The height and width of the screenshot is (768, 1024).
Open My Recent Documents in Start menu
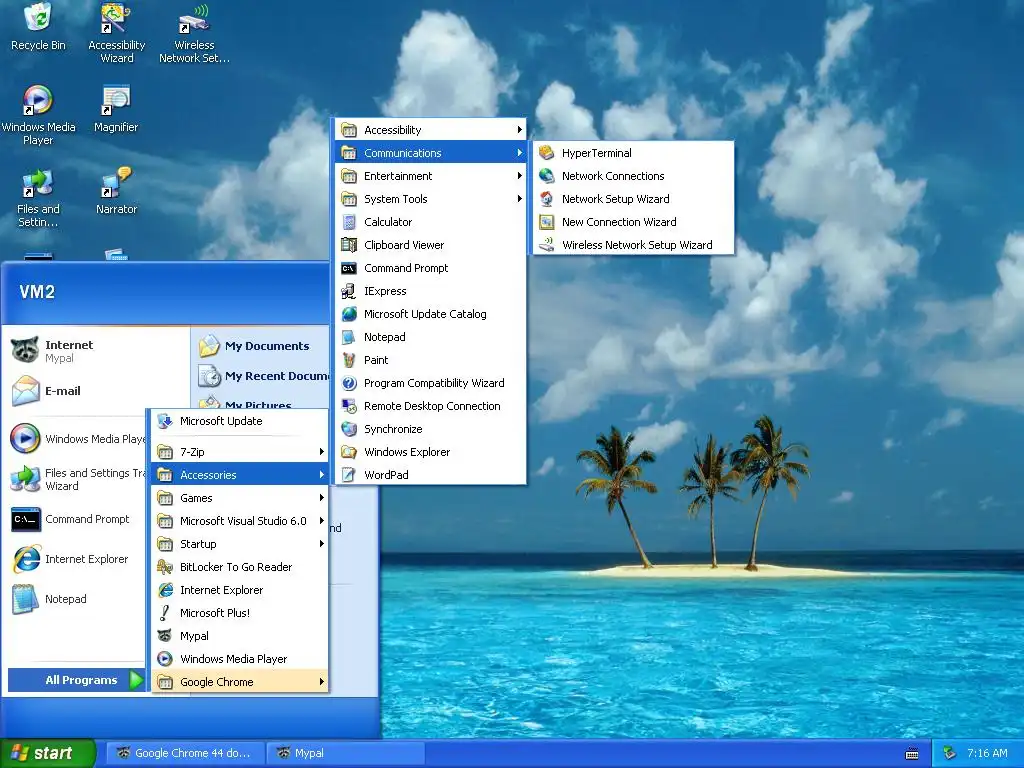coord(263,376)
